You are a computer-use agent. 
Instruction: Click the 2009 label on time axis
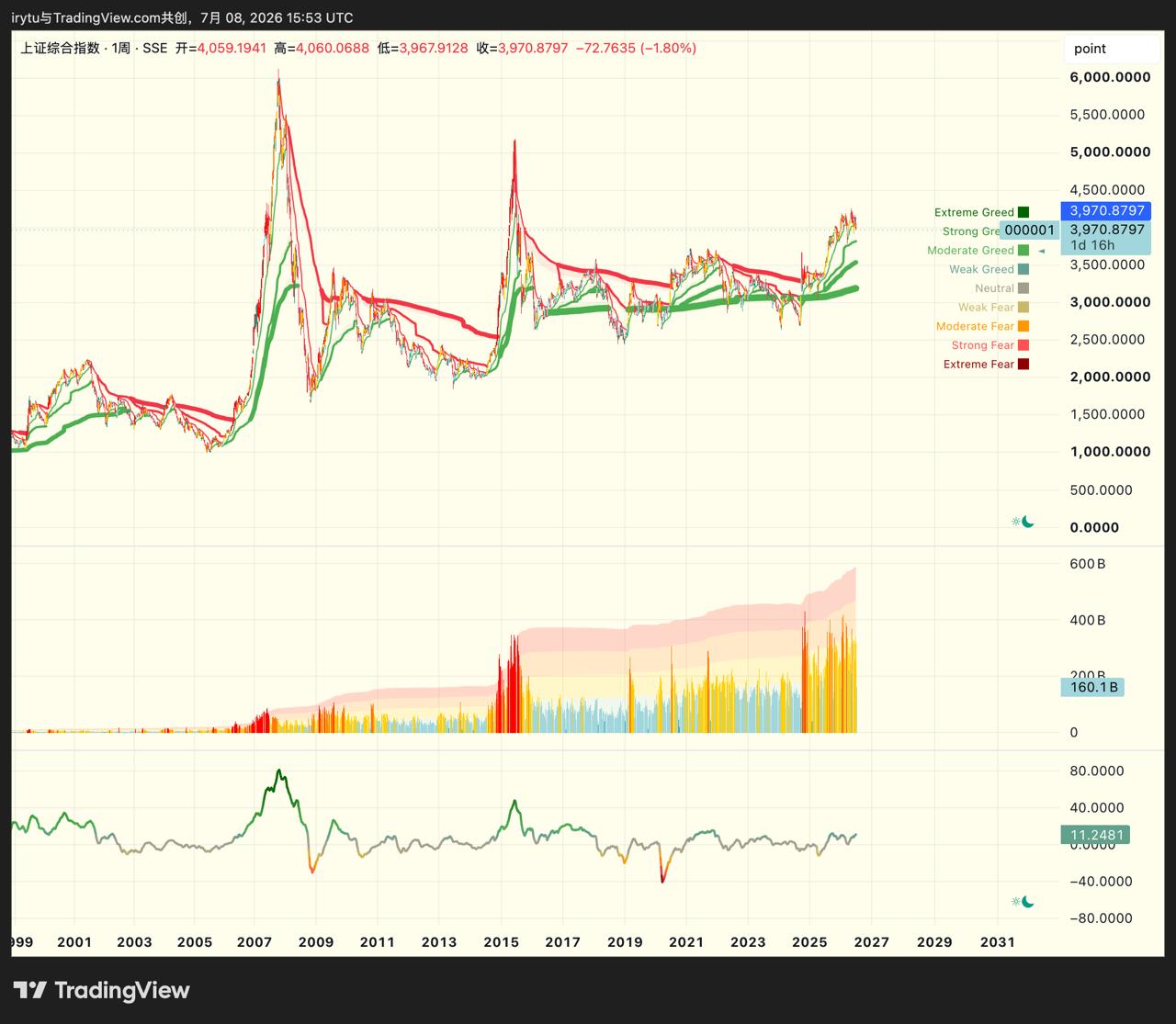pyautogui.click(x=316, y=941)
